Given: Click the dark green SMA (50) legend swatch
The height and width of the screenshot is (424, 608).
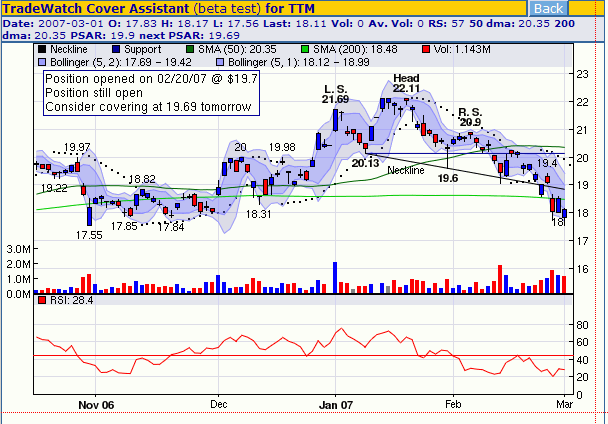Looking at the screenshot, I should coord(190,49).
